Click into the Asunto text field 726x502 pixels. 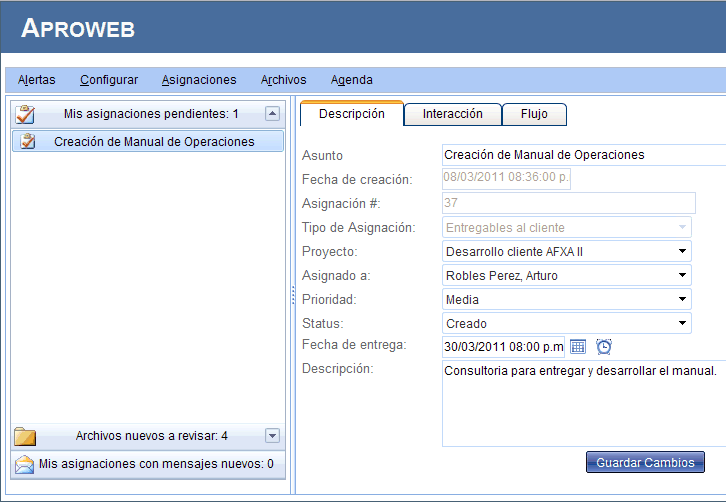tap(584, 155)
